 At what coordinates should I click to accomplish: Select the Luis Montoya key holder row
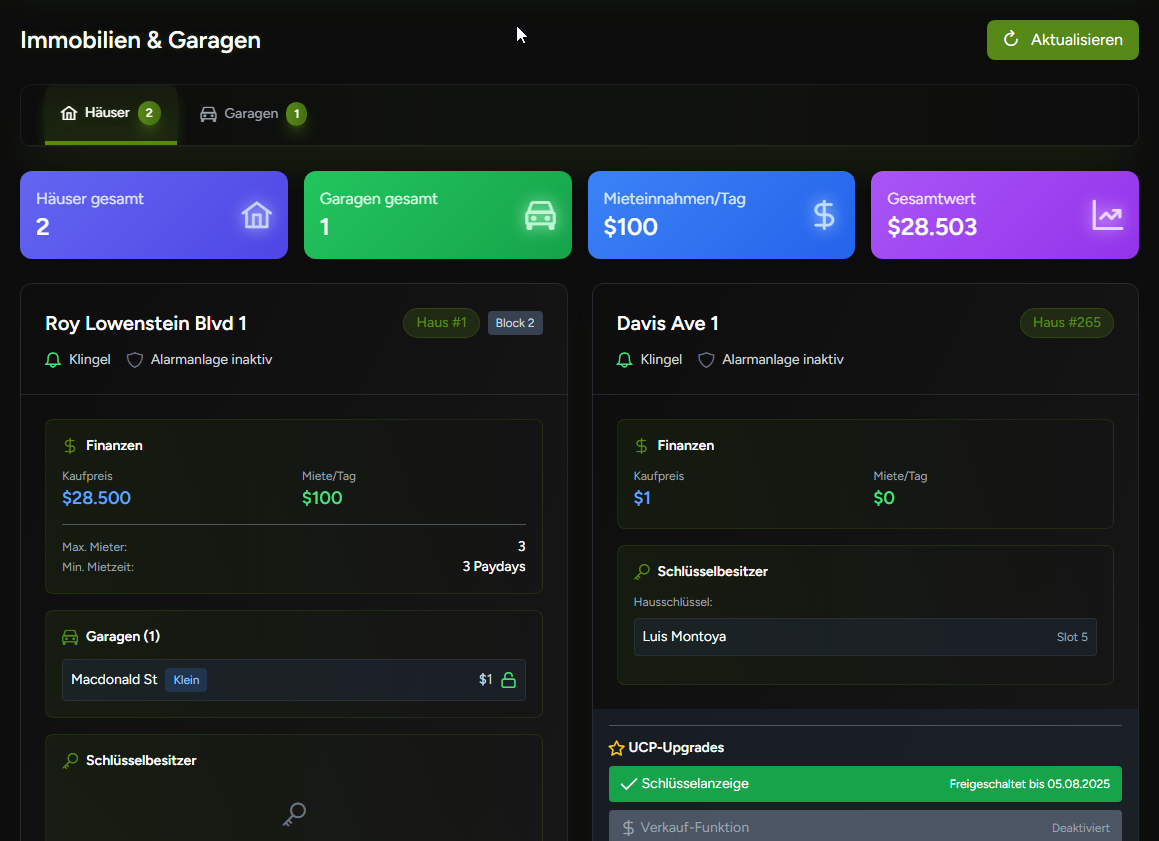(x=865, y=637)
